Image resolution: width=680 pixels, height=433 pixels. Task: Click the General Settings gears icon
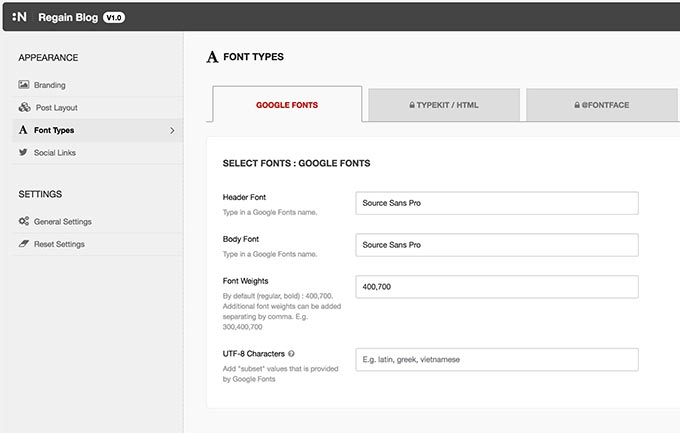pos(24,221)
